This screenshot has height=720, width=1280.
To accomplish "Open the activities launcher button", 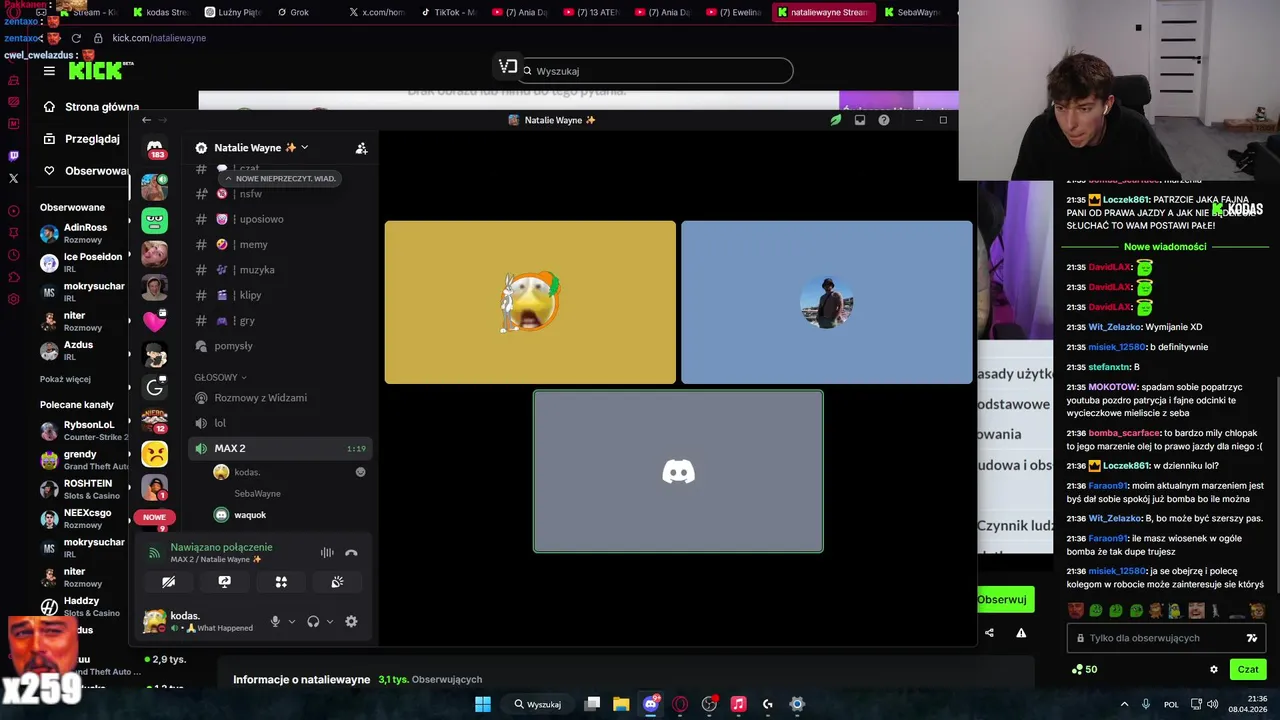I will (x=281, y=582).
